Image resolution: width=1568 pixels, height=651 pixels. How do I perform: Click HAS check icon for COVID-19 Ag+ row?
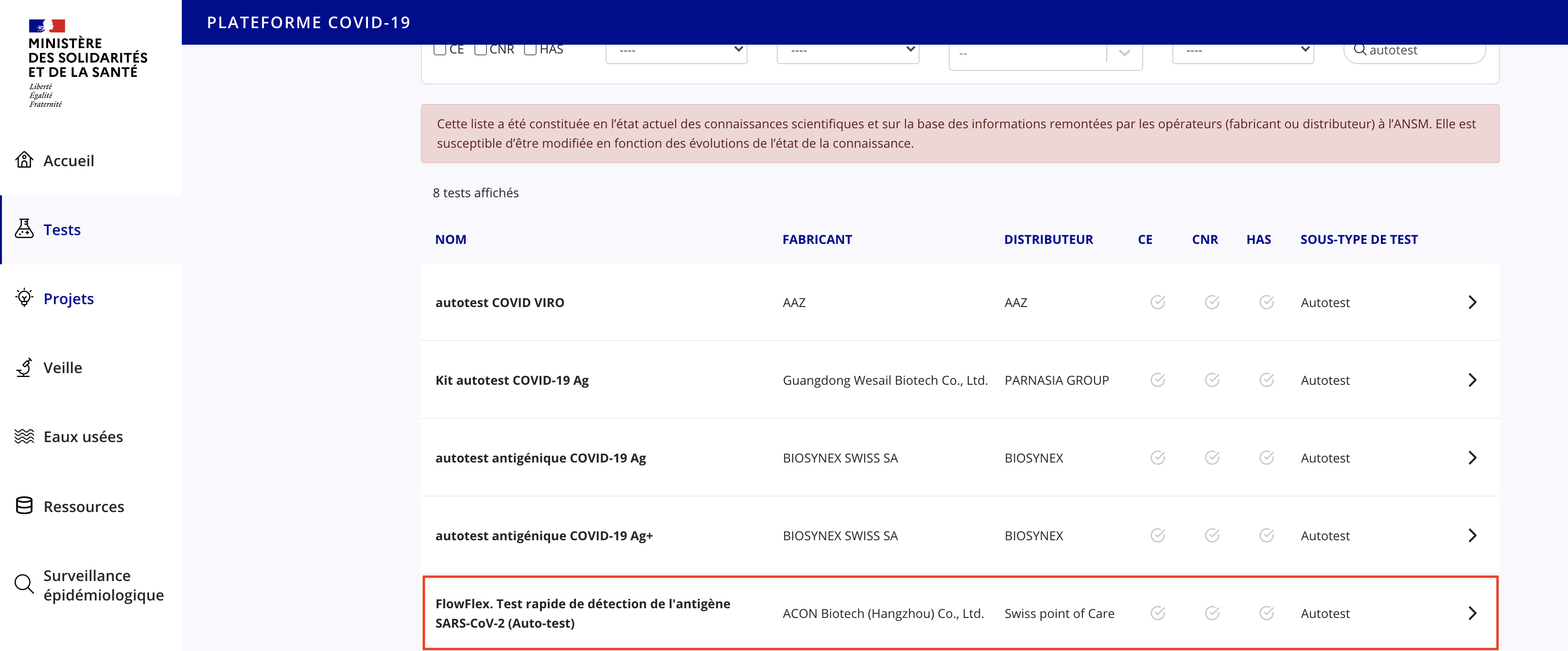(1267, 535)
